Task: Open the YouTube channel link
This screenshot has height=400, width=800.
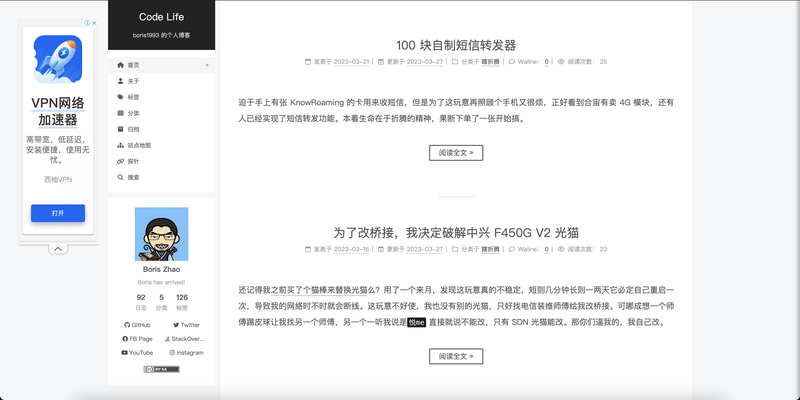Action: 137,353
